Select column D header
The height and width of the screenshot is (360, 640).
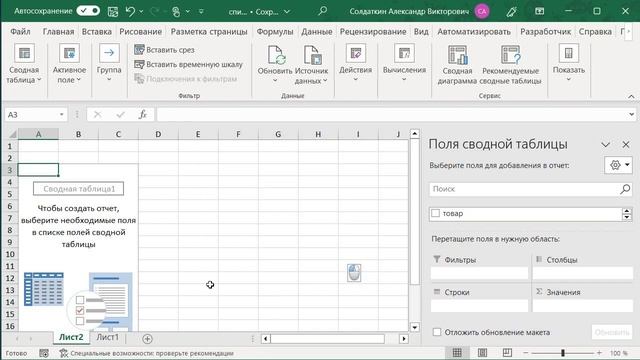(x=158, y=134)
